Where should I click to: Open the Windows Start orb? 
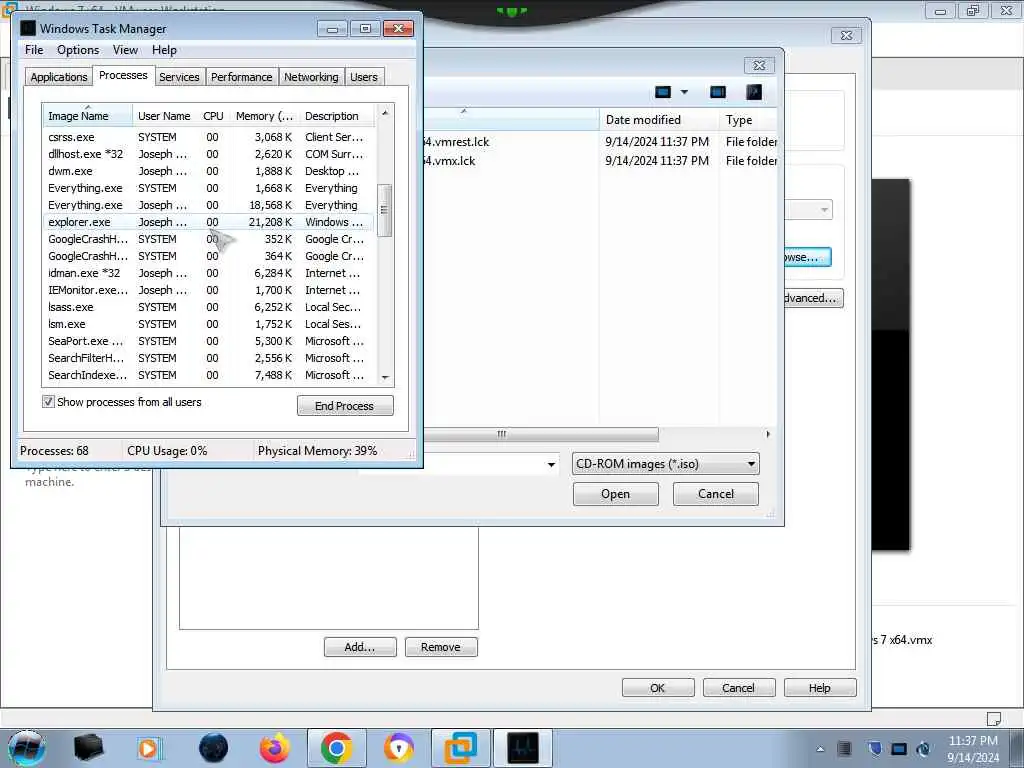(x=26, y=748)
